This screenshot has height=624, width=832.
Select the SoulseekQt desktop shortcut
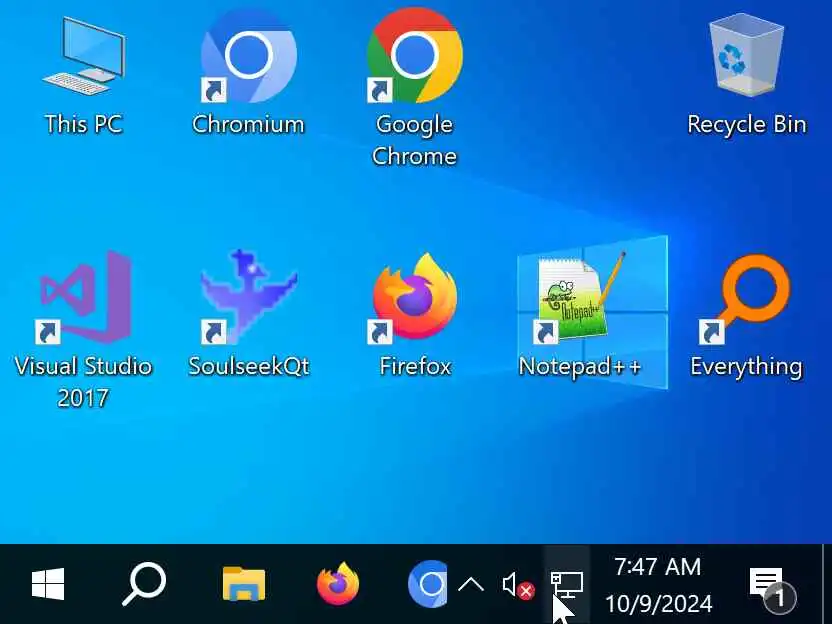coord(248,313)
